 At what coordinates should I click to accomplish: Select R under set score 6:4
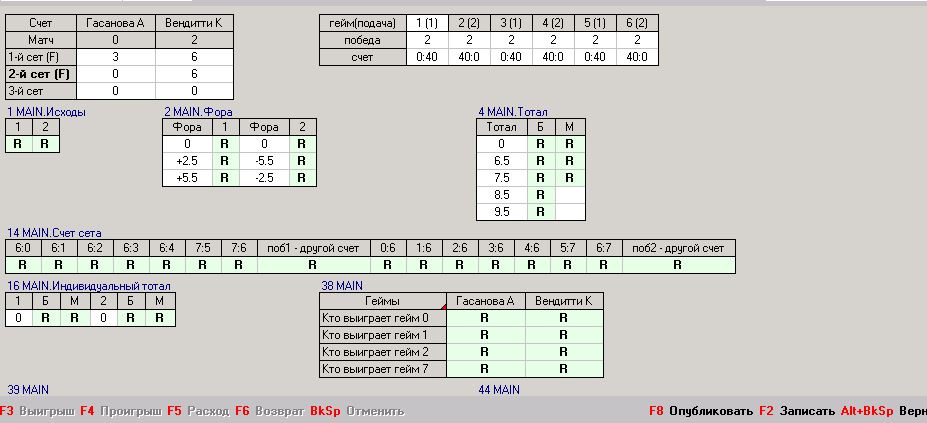pyautogui.click(x=167, y=265)
